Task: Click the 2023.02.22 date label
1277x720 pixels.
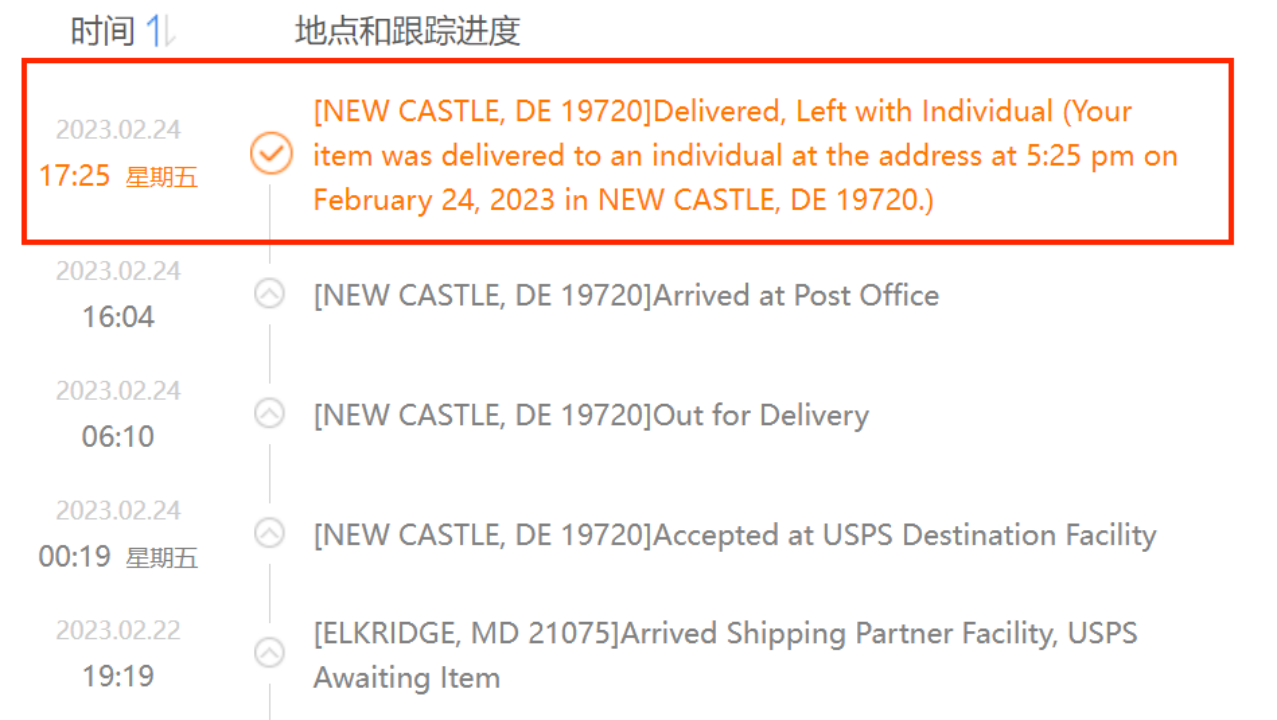Action: pyautogui.click(x=118, y=631)
